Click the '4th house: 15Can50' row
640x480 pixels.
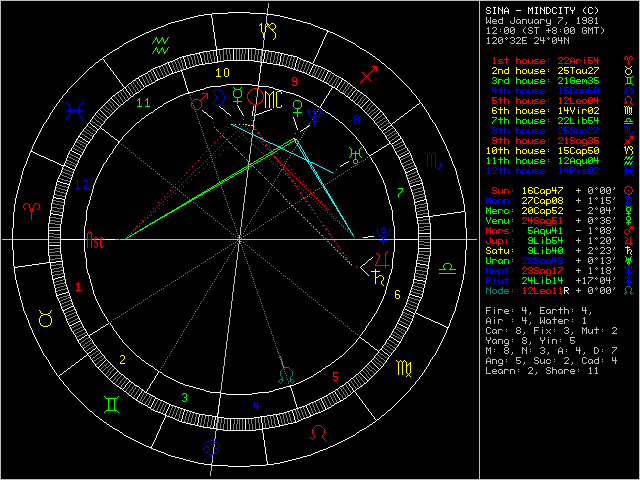click(x=561, y=91)
